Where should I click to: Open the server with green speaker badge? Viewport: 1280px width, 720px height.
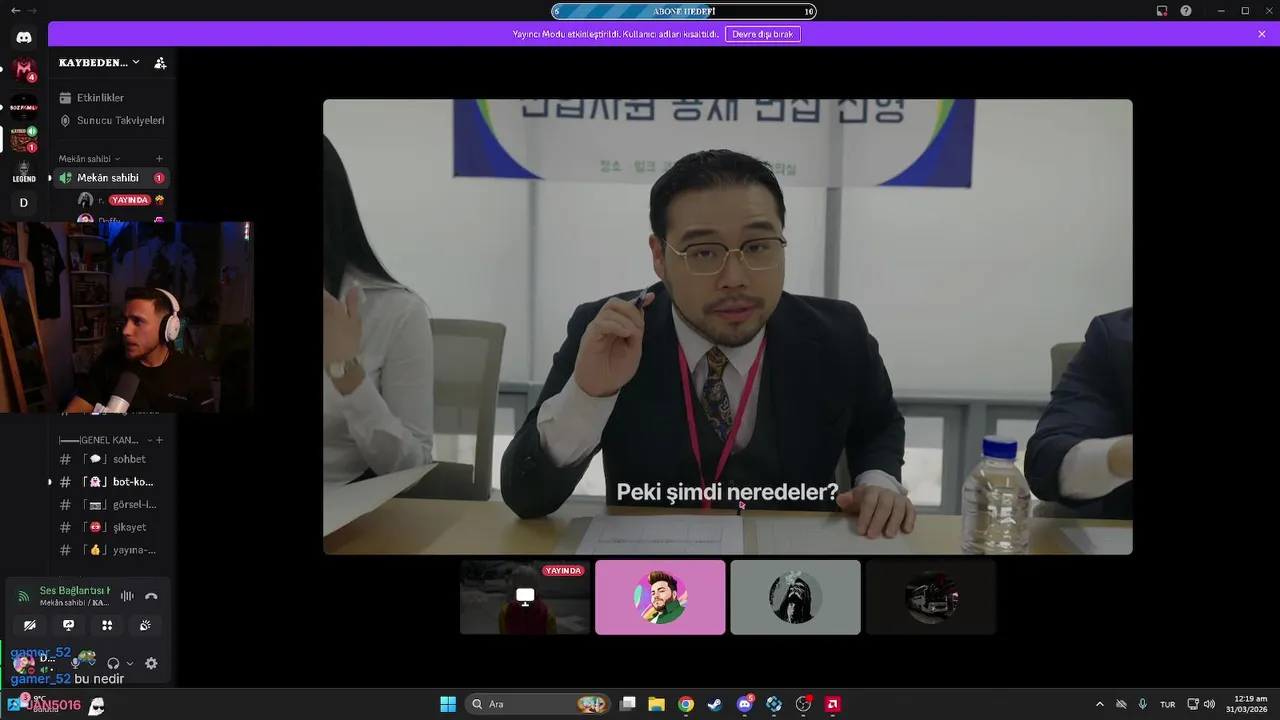(22, 139)
